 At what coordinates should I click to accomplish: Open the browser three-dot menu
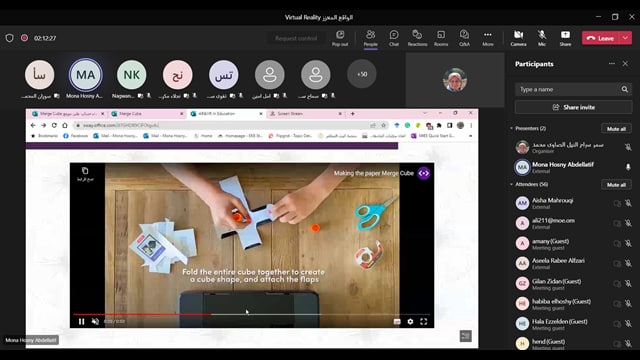pyautogui.click(x=471, y=125)
